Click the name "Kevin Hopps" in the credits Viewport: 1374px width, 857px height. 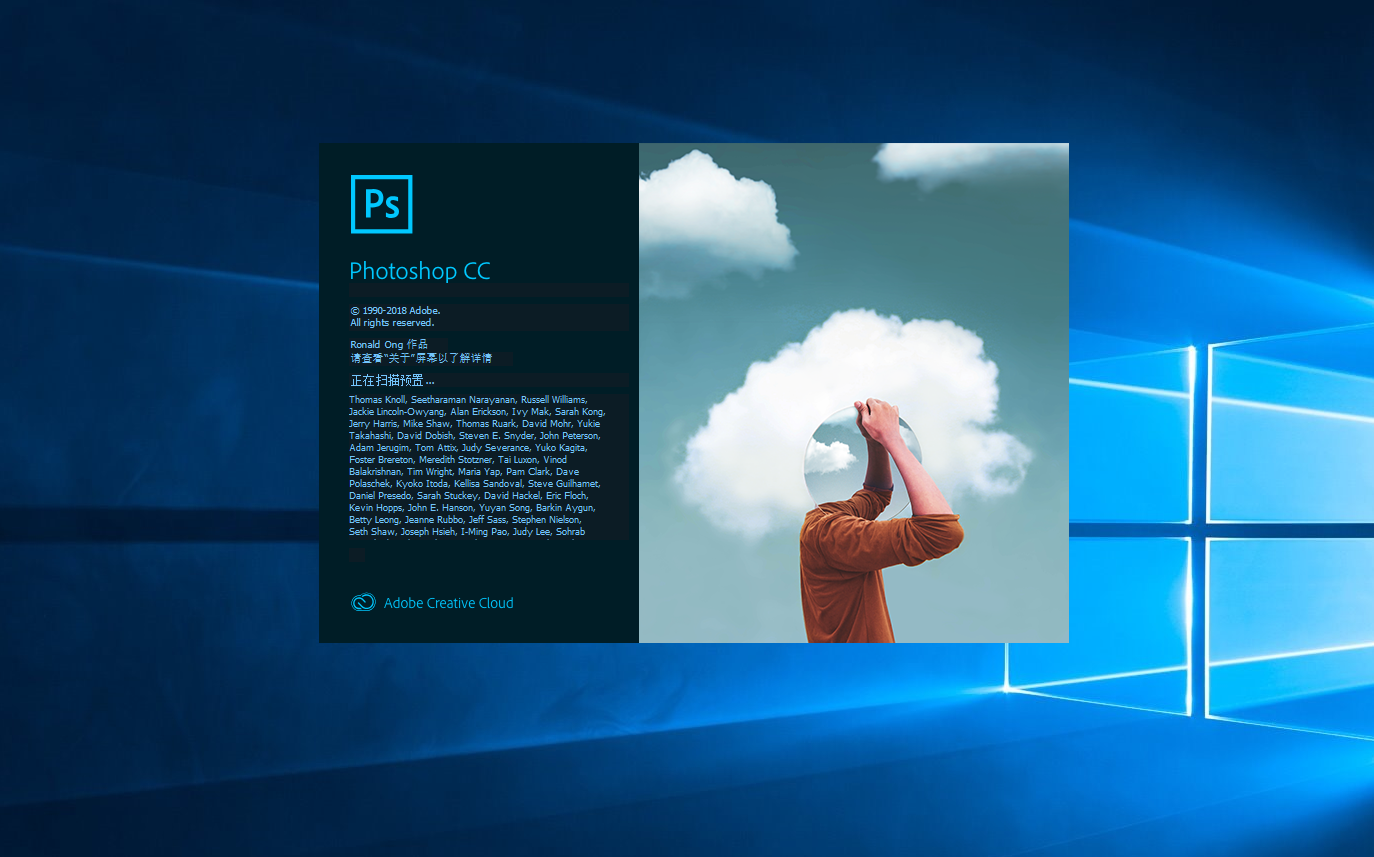pos(375,508)
